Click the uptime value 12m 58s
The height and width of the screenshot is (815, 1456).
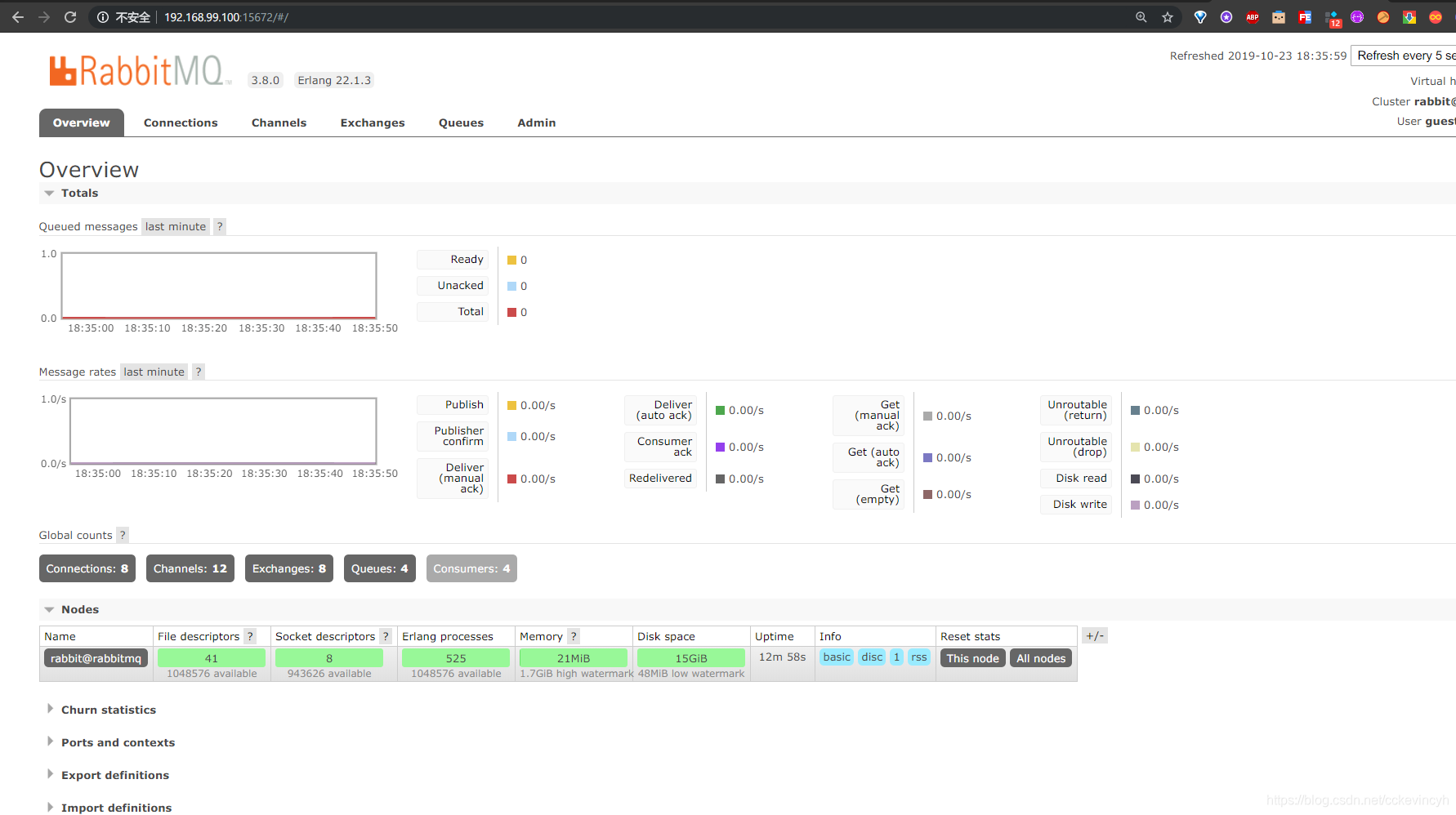tap(782, 657)
